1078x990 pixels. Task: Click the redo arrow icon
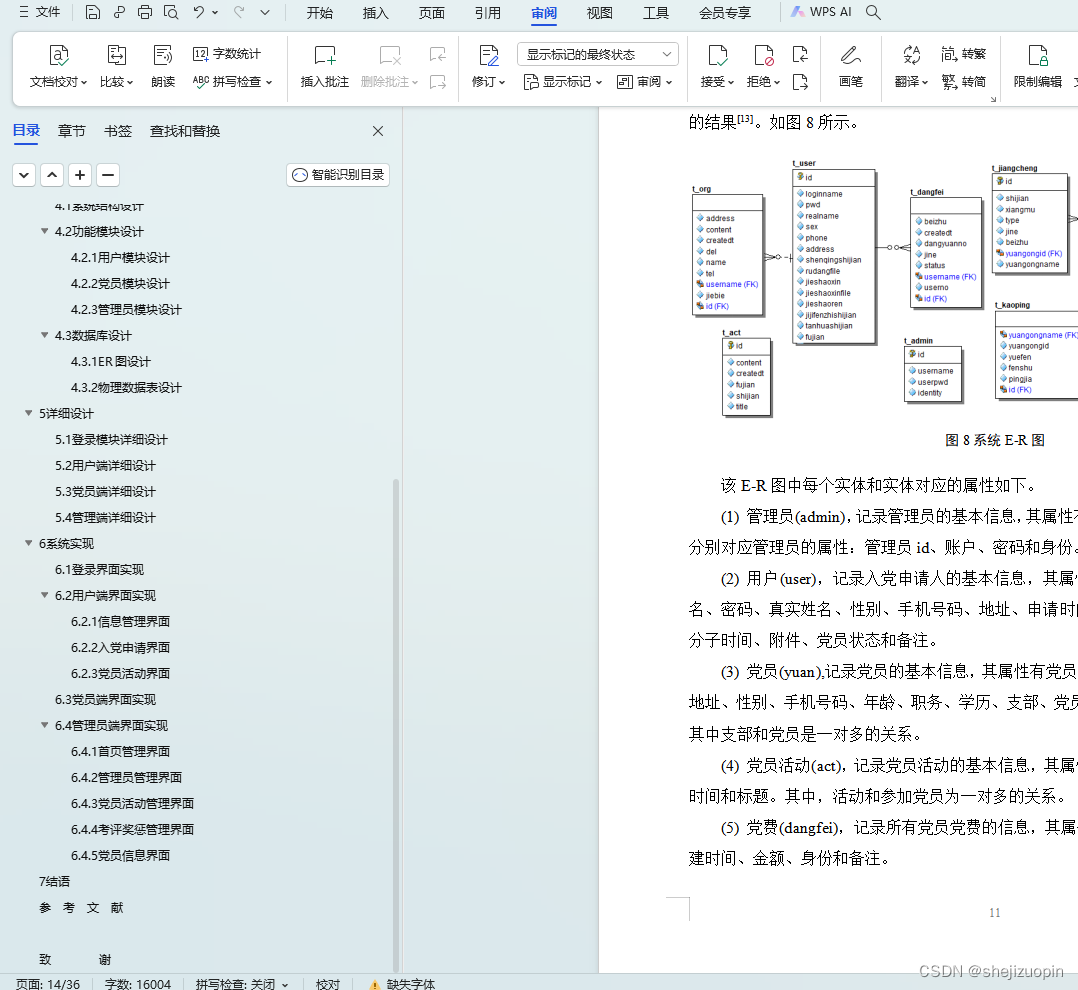point(239,12)
